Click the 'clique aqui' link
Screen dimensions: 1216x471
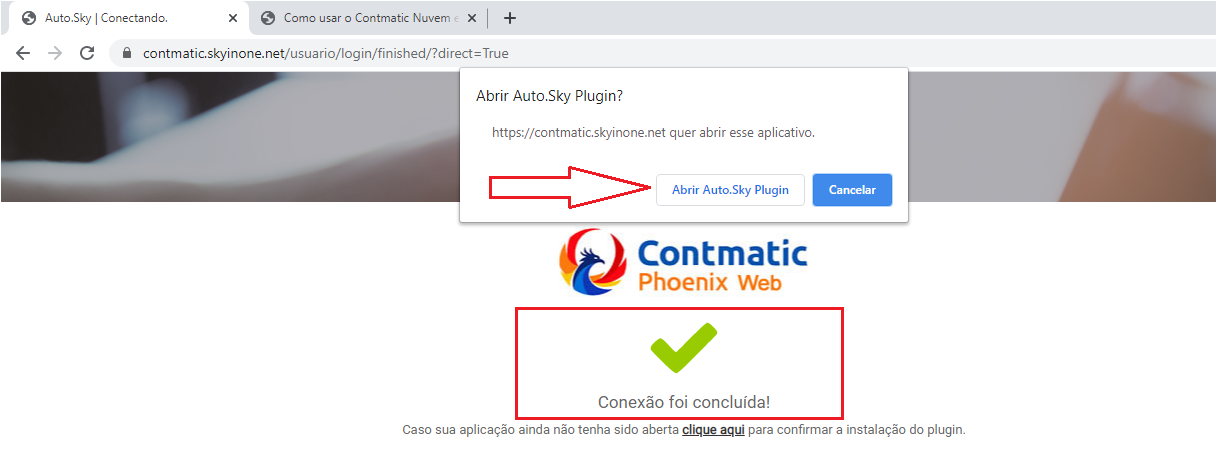click(713, 430)
